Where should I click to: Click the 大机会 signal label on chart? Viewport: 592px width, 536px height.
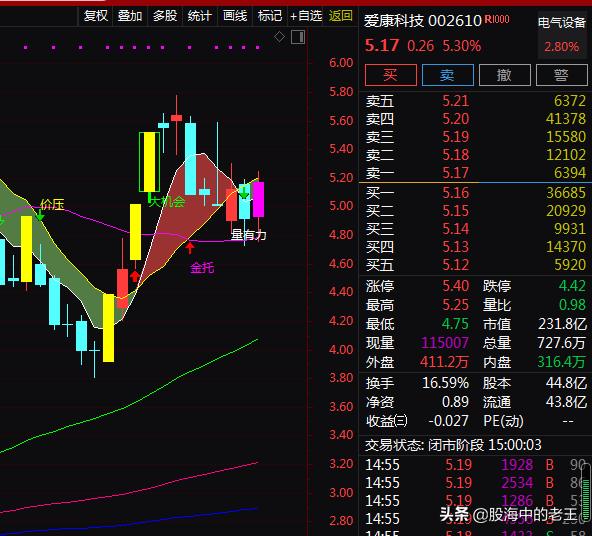tap(167, 202)
